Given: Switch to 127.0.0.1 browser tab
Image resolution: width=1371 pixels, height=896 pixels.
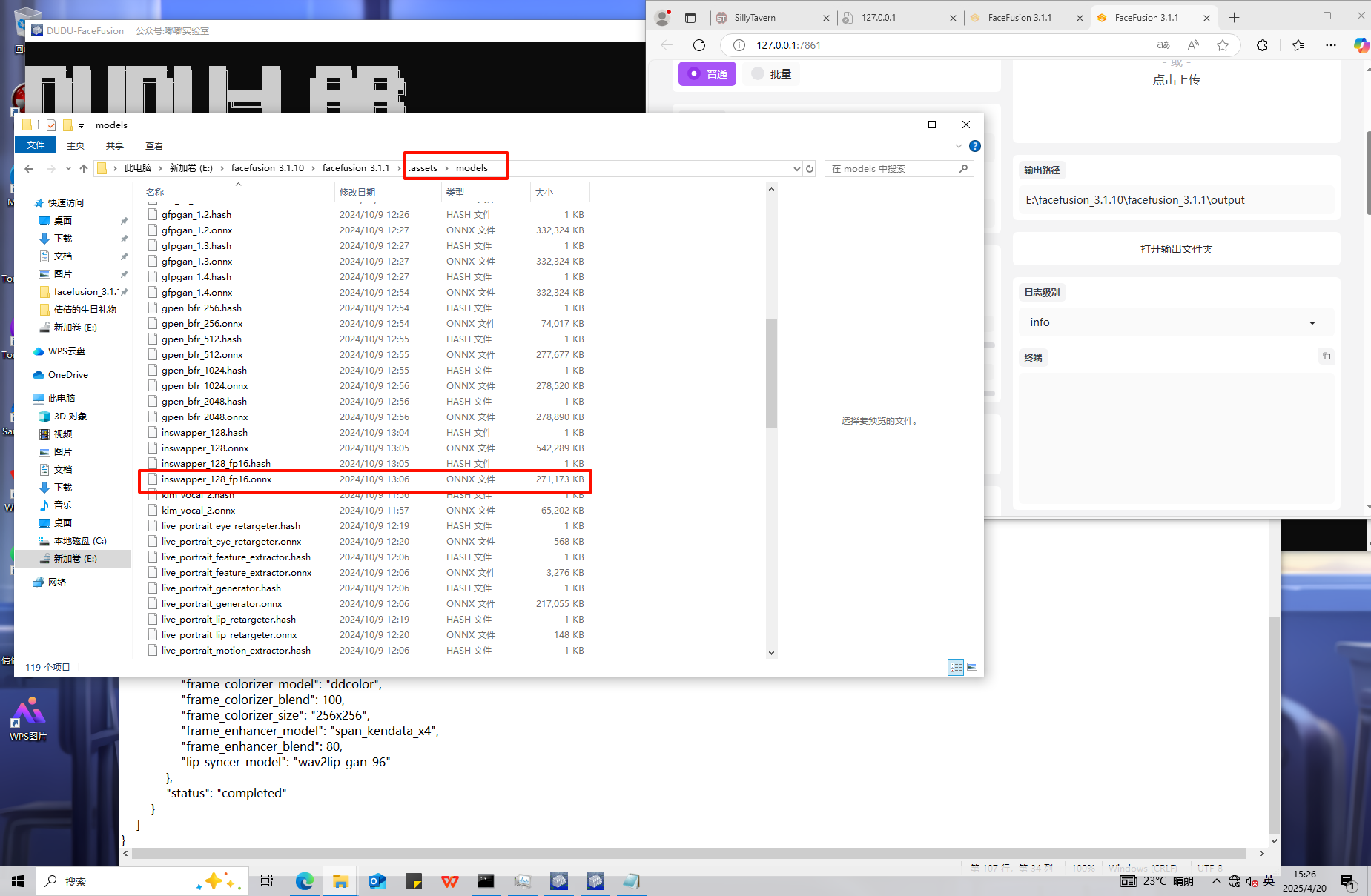Looking at the screenshot, I should (x=899, y=18).
